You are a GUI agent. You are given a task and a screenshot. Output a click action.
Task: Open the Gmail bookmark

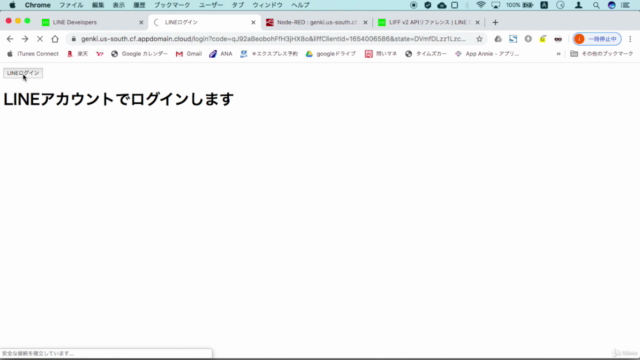click(x=189, y=54)
